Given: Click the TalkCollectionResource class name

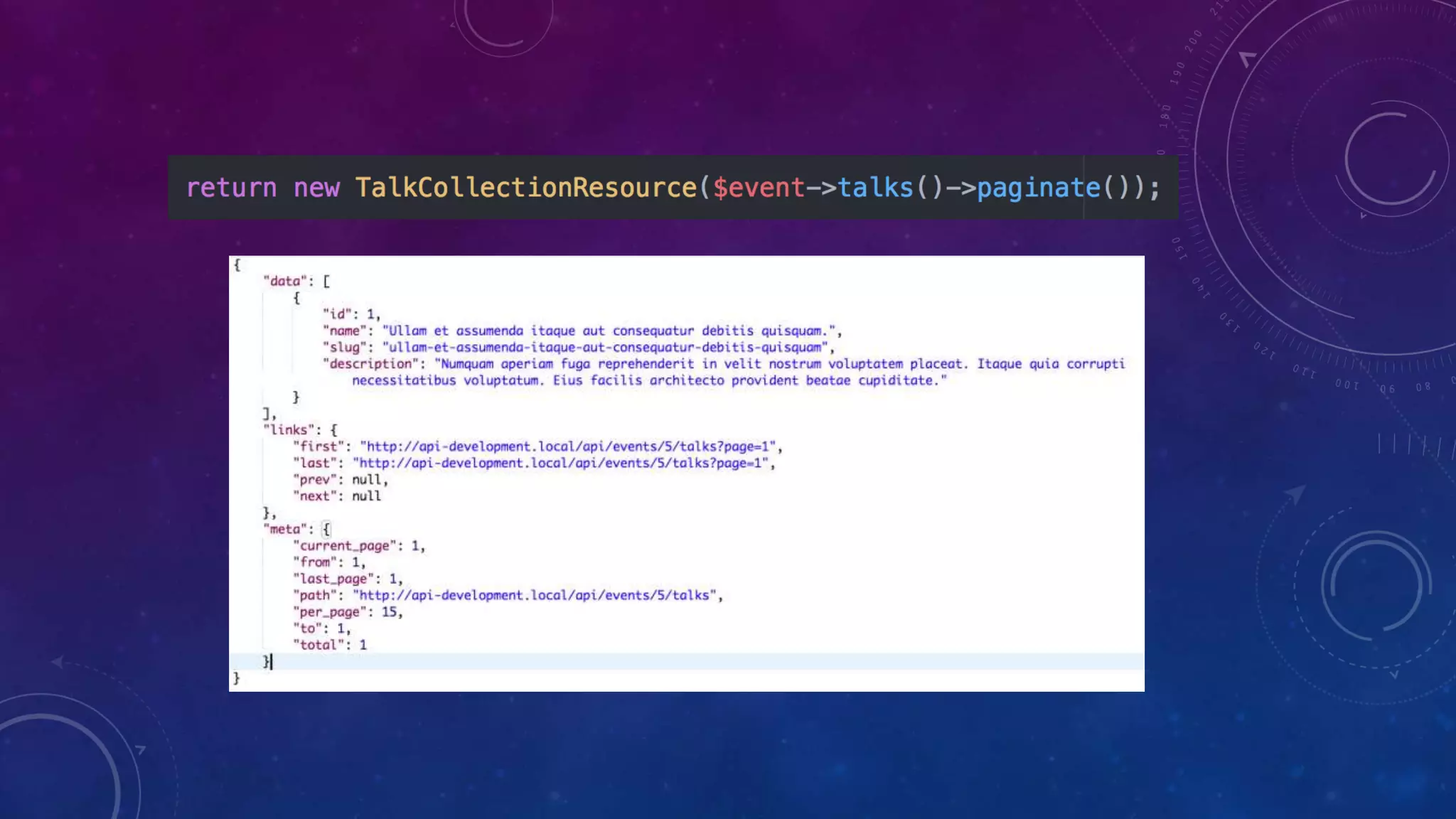Looking at the screenshot, I should [526, 188].
